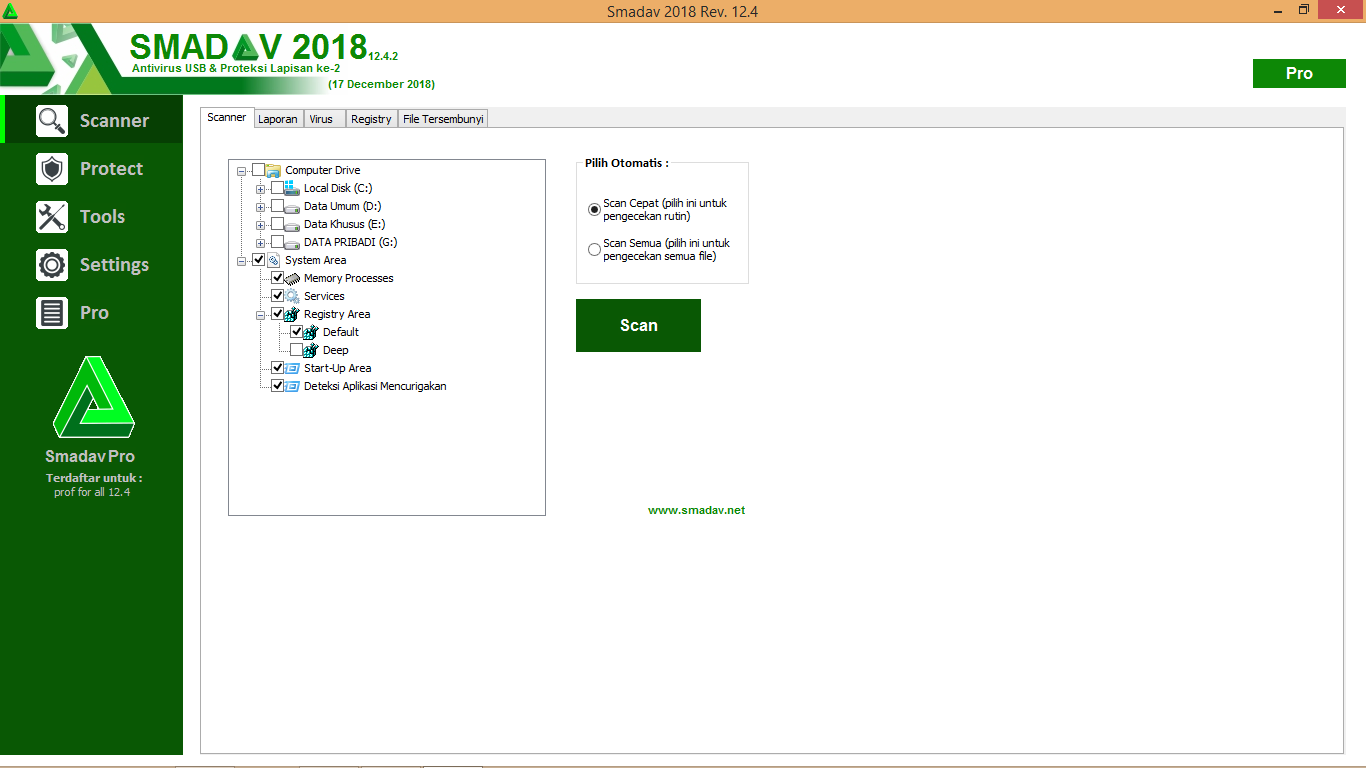Switch to the File Tersembunyi tab
Screen dimensions: 1366x768
pos(443,119)
